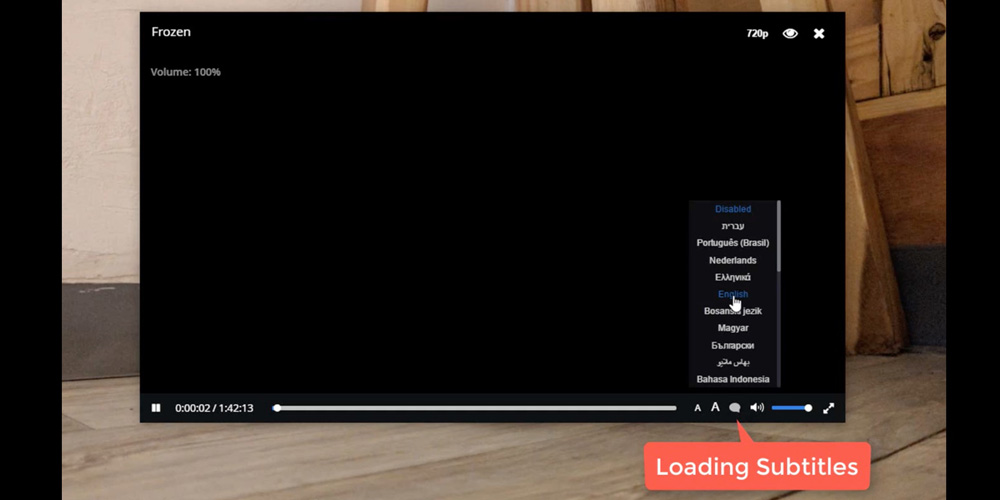Open the 720p quality selector
This screenshot has width=1000, height=500.
pyautogui.click(x=757, y=34)
